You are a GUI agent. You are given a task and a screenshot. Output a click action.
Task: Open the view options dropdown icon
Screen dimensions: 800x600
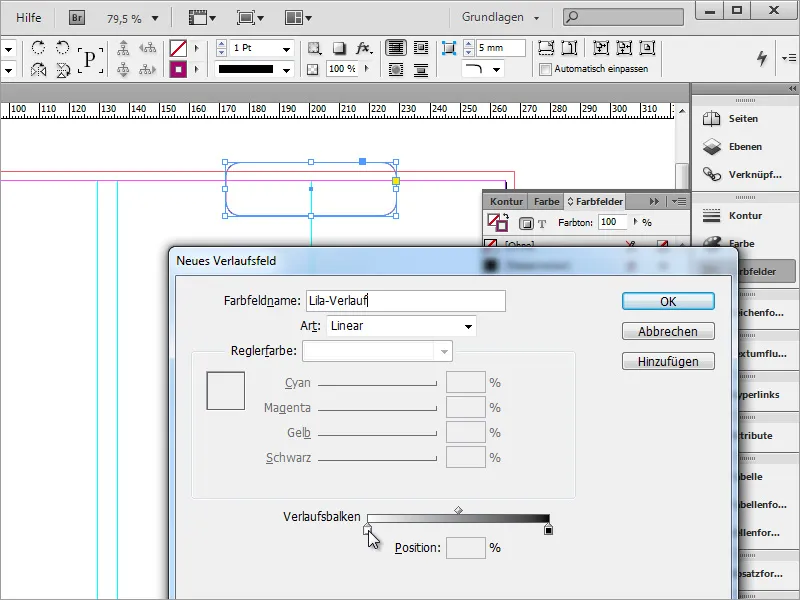(x=202, y=18)
